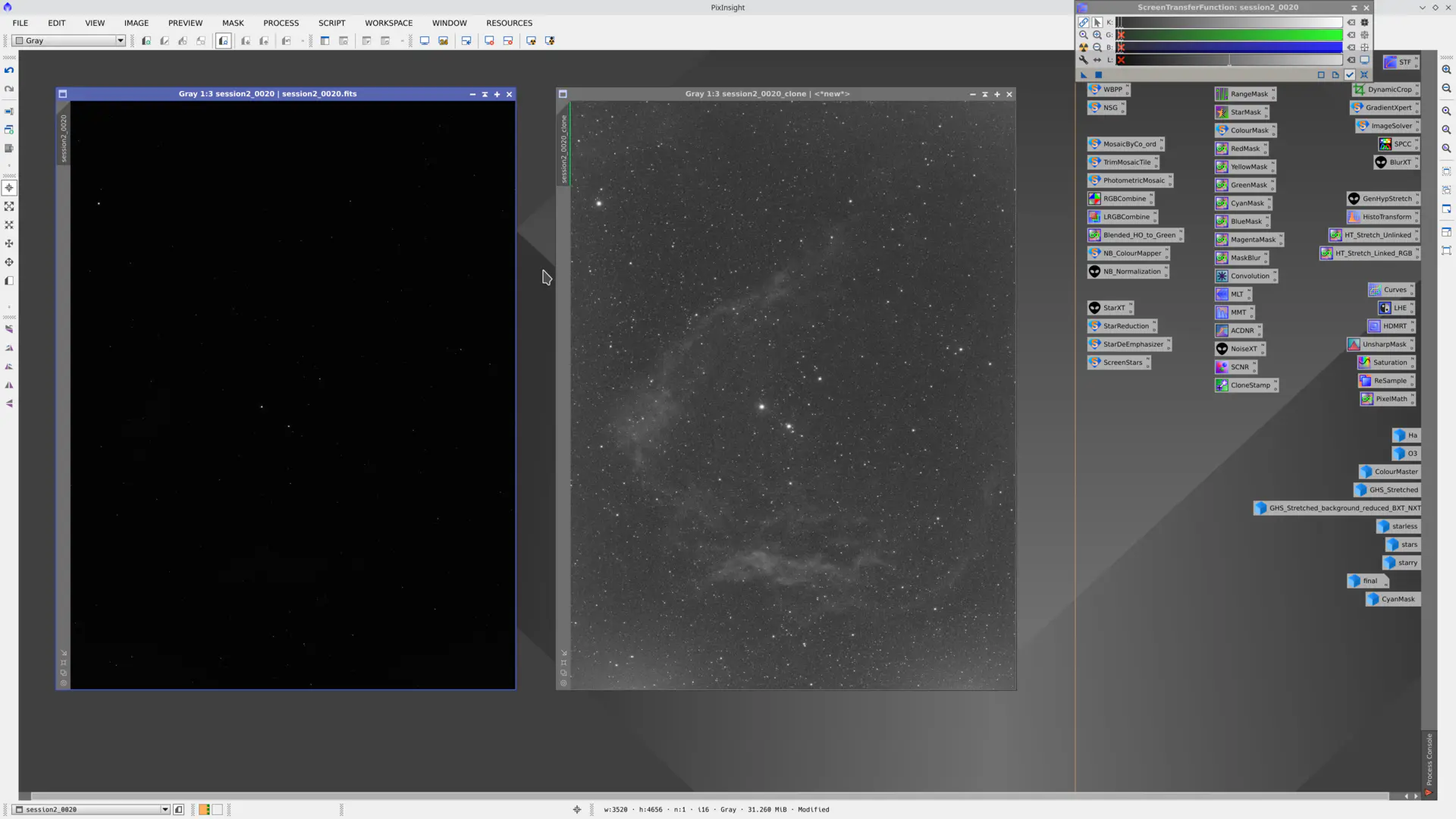Open the Gray workspace dropdown at top left
1456x819 pixels.
click(x=120, y=40)
